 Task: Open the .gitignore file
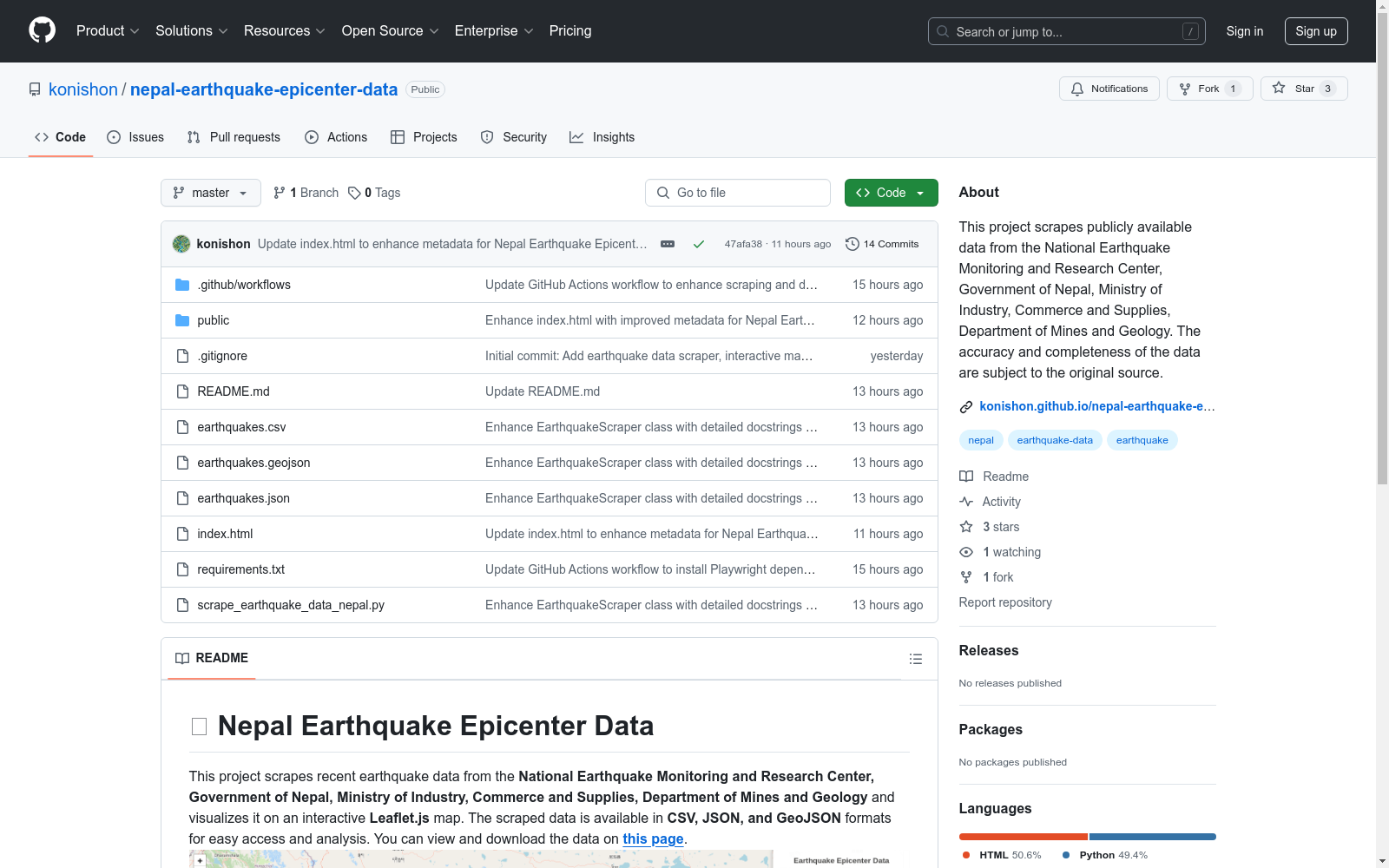tap(222, 356)
